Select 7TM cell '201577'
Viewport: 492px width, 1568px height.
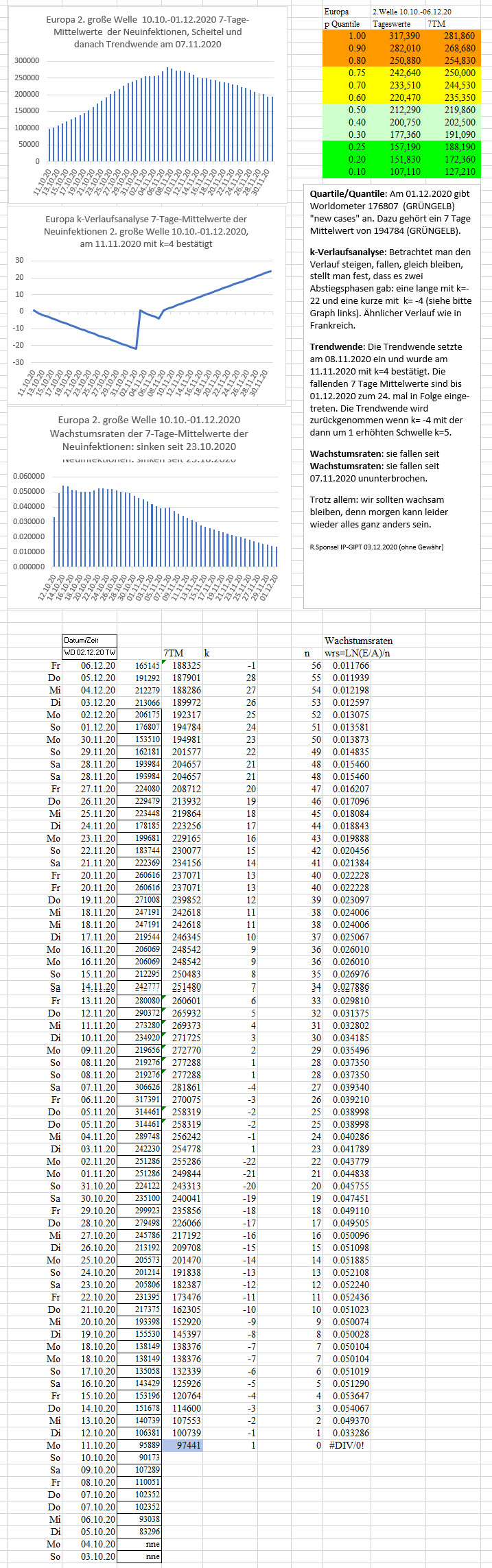[182, 752]
